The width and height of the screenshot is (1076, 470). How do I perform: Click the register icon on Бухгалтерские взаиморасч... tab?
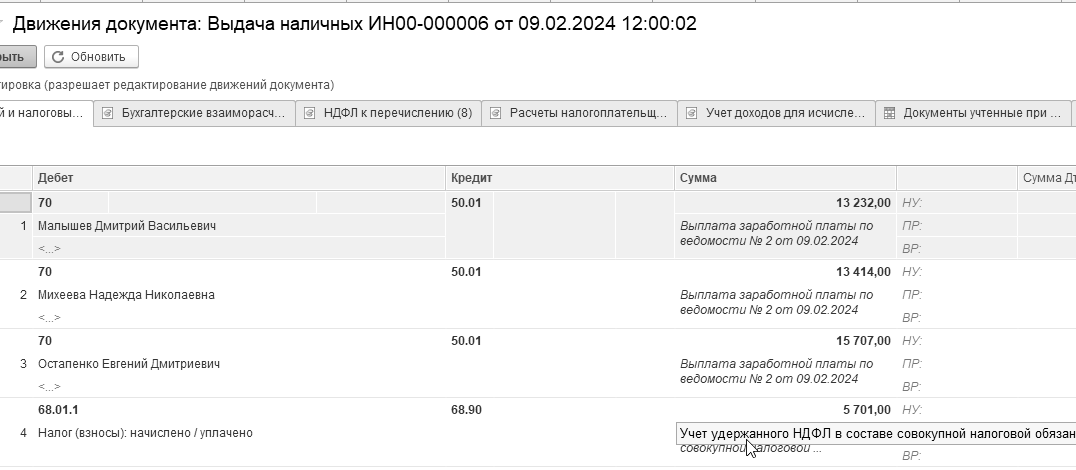click(x=107, y=113)
